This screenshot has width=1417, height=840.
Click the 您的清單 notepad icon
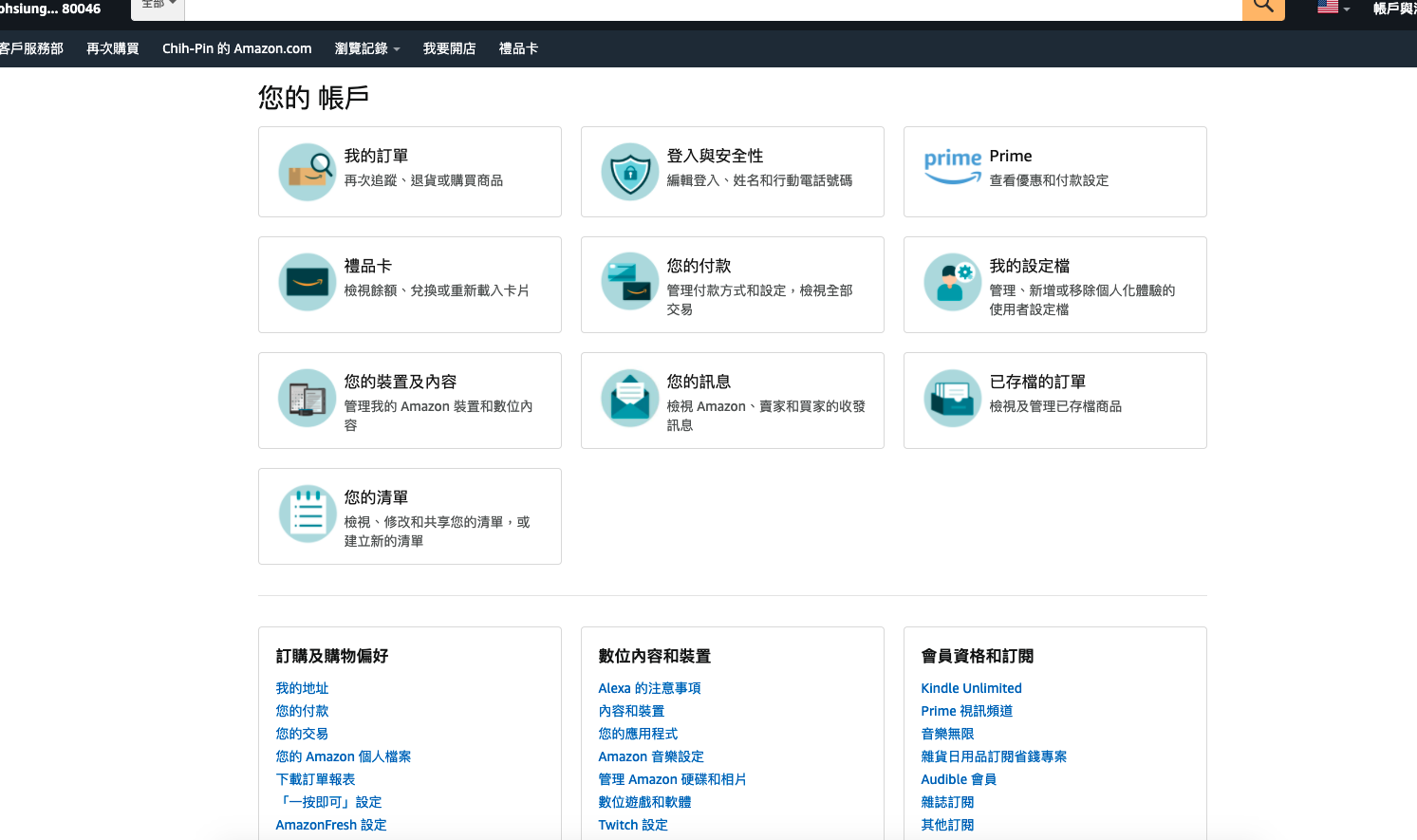307,513
